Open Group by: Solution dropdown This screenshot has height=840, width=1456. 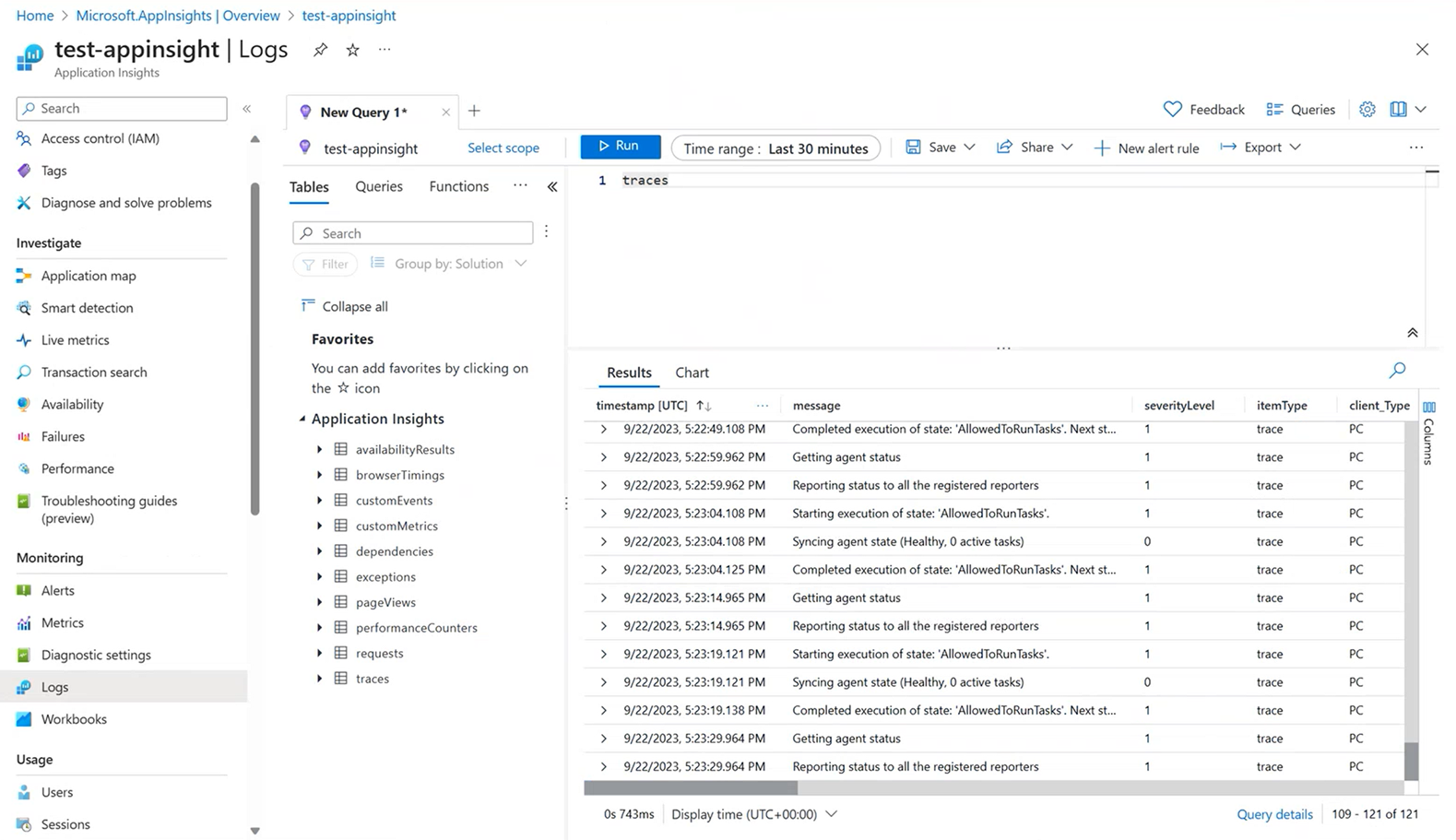pyautogui.click(x=449, y=264)
